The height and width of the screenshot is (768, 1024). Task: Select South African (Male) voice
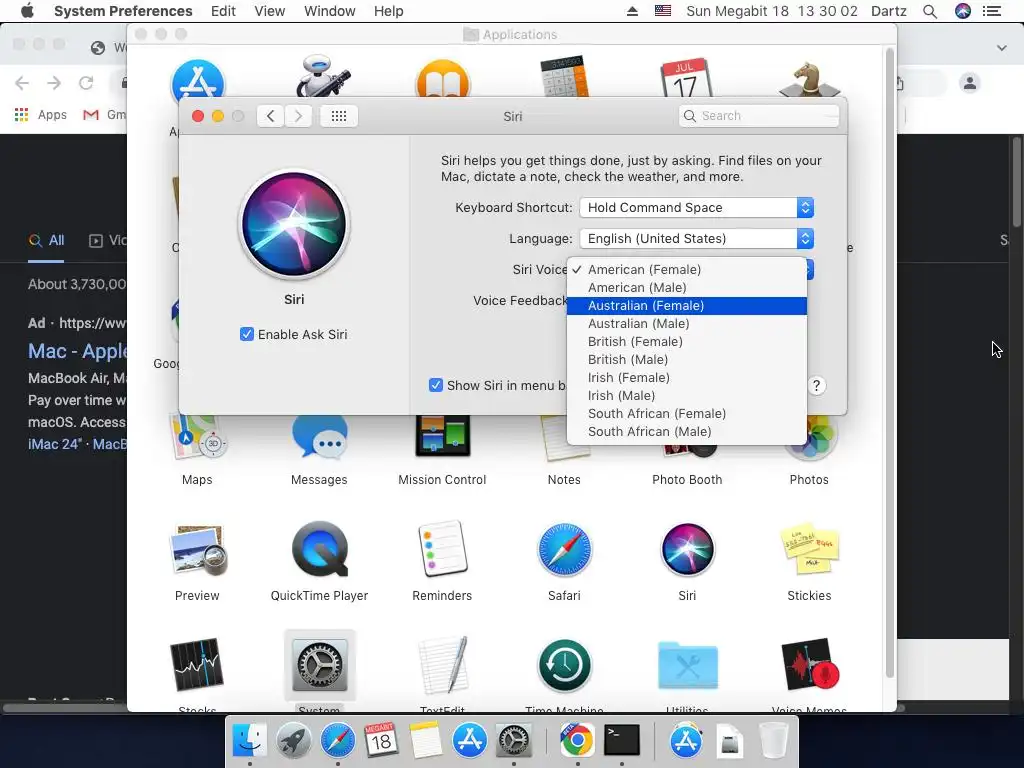686,432
